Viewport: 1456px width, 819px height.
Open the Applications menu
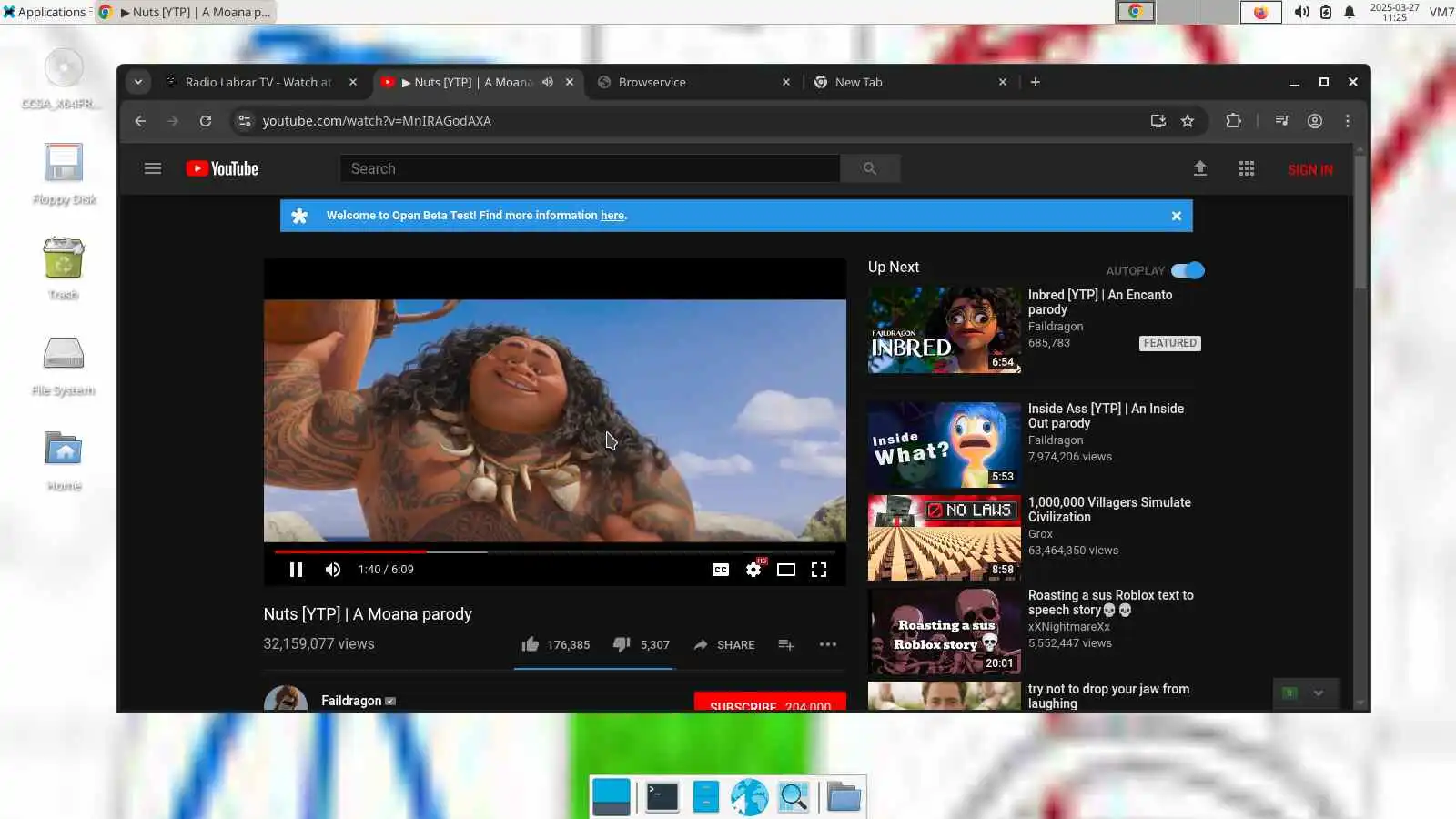click(x=45, y=12)
